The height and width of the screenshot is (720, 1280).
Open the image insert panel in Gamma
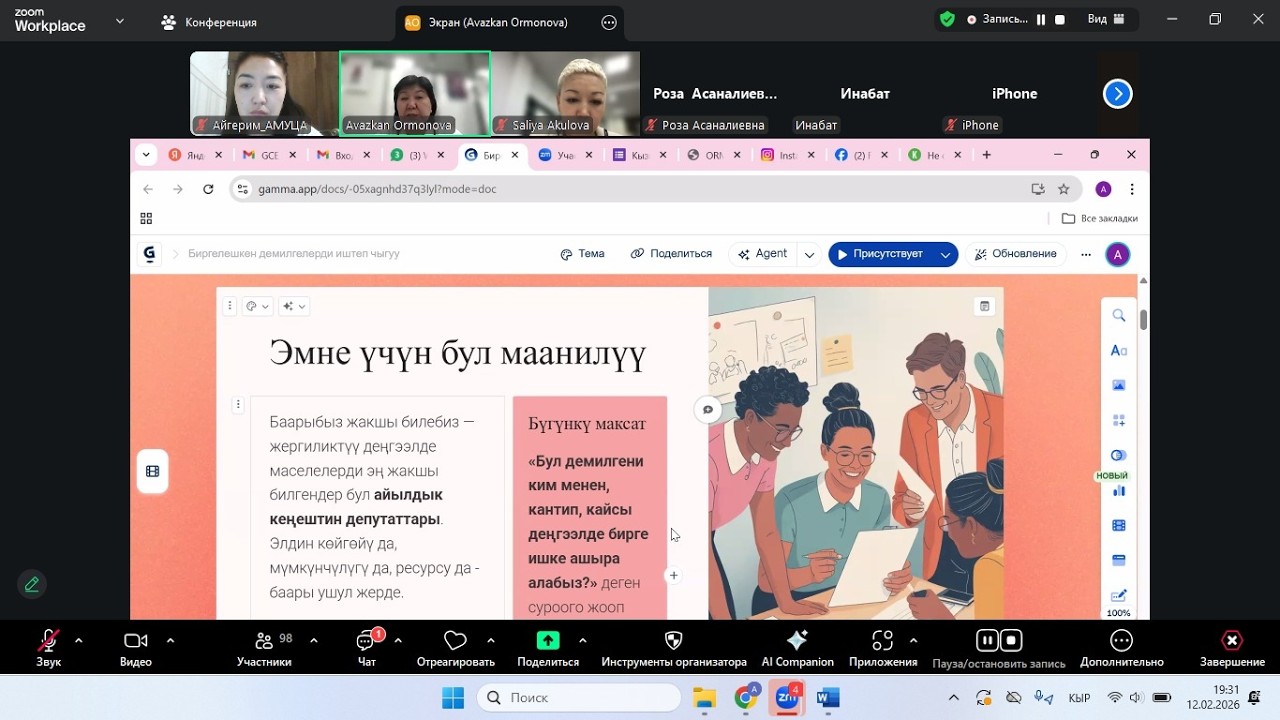coord(1118,385)
